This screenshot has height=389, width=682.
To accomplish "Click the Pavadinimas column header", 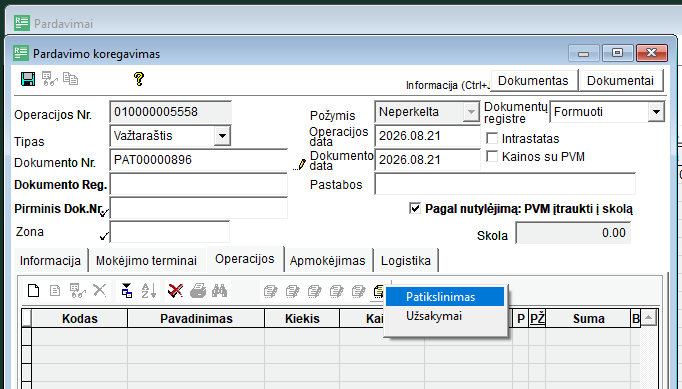I will point(196,319).
